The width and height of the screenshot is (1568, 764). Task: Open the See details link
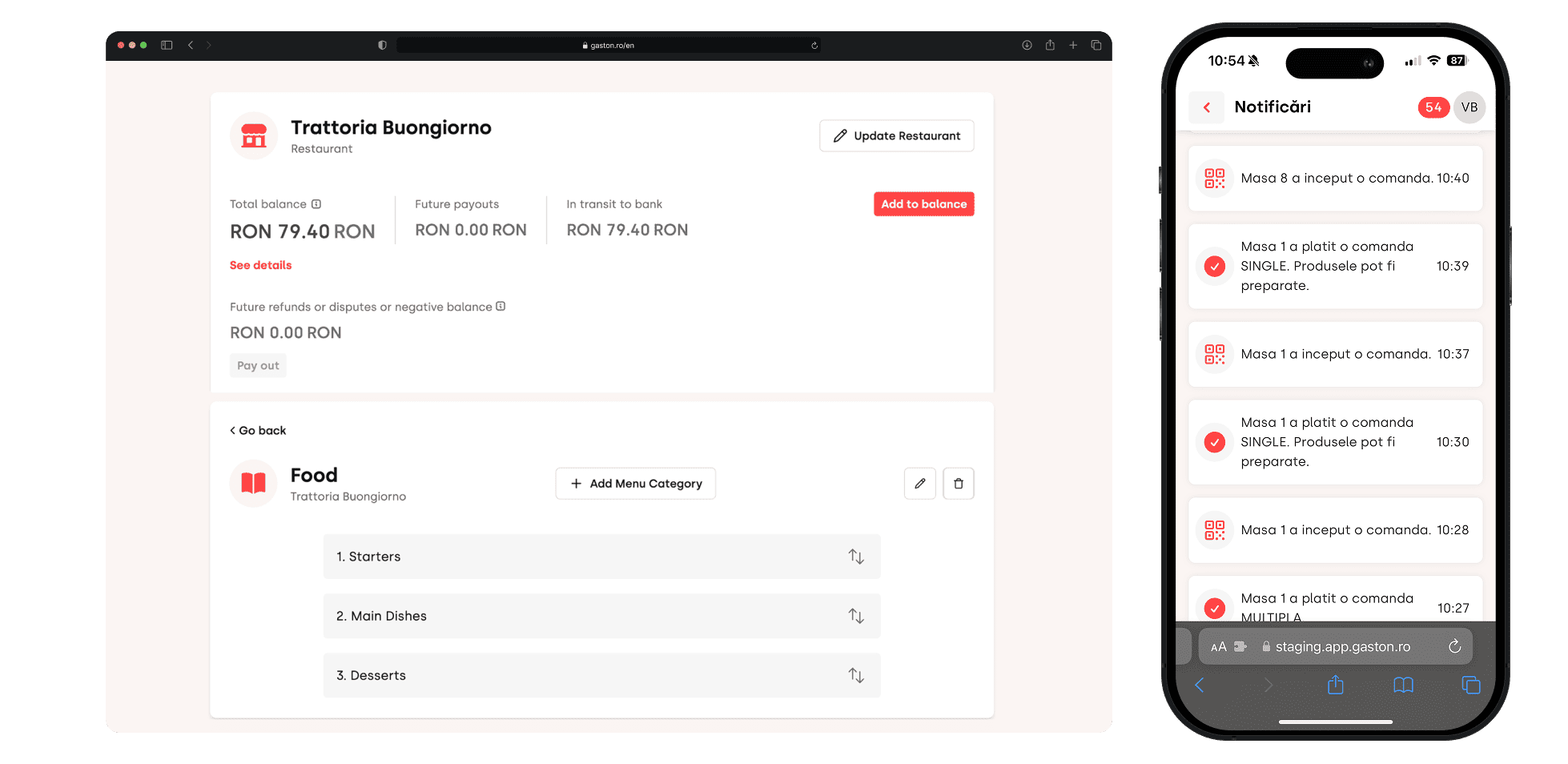(x=260, y=265)
